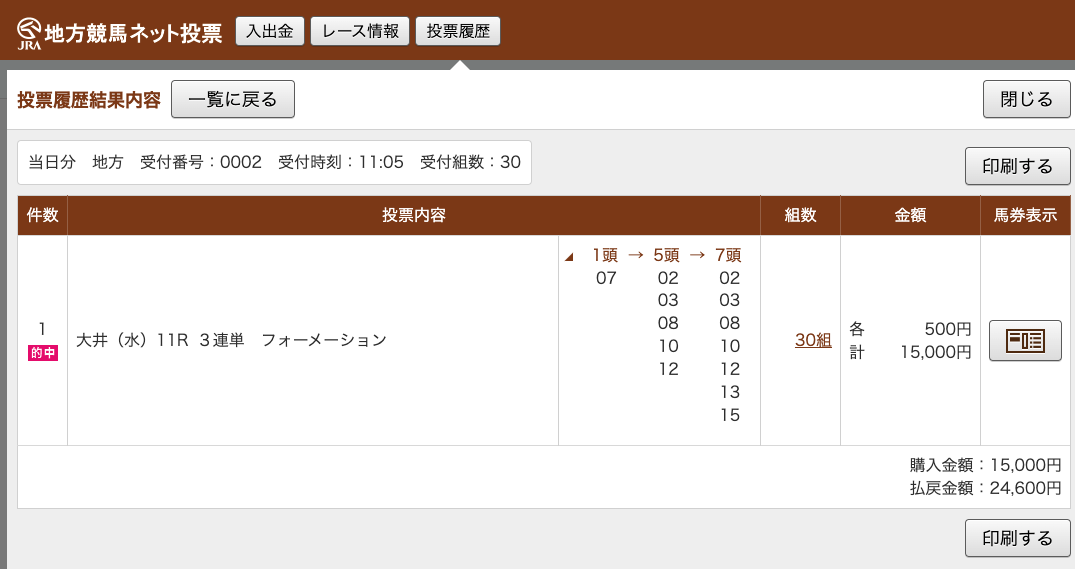Open the 30組 combinations link
Viewport: 1075px width, 569px height.
tap(813, 340)
